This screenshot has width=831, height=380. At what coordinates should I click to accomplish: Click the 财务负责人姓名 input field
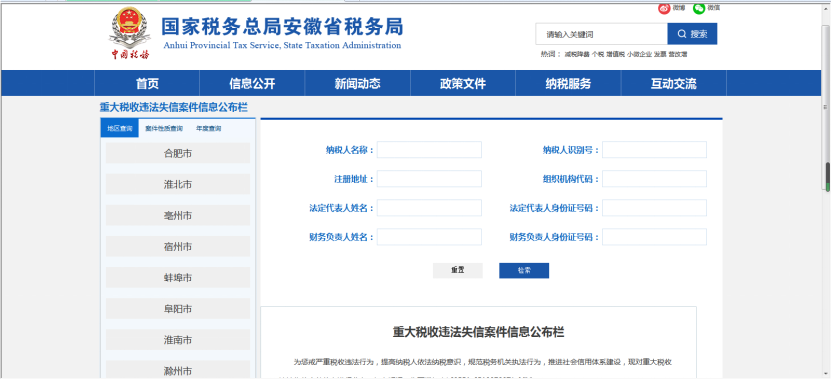(429, 237)
